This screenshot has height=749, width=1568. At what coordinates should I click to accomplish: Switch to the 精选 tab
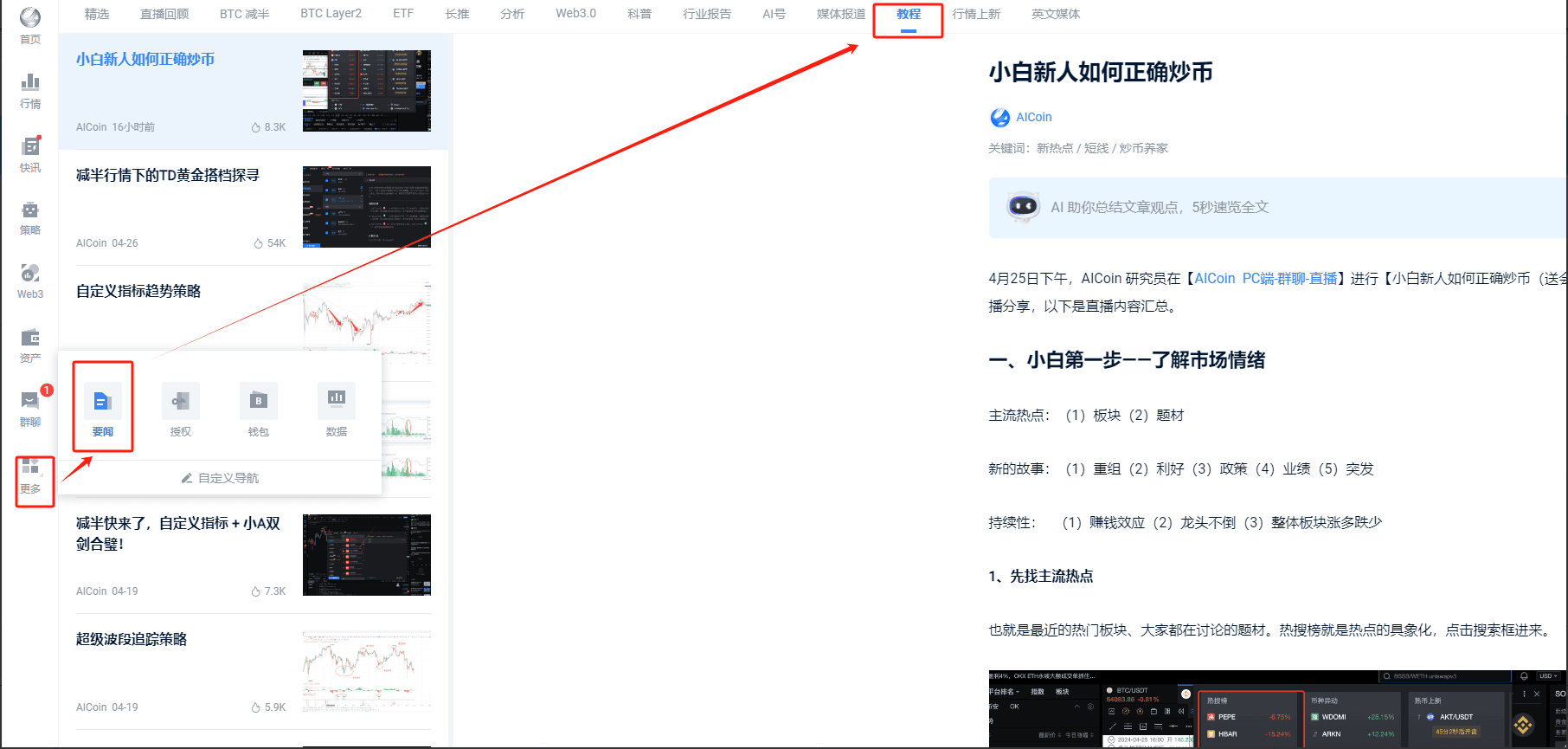[x=97, y=14]
